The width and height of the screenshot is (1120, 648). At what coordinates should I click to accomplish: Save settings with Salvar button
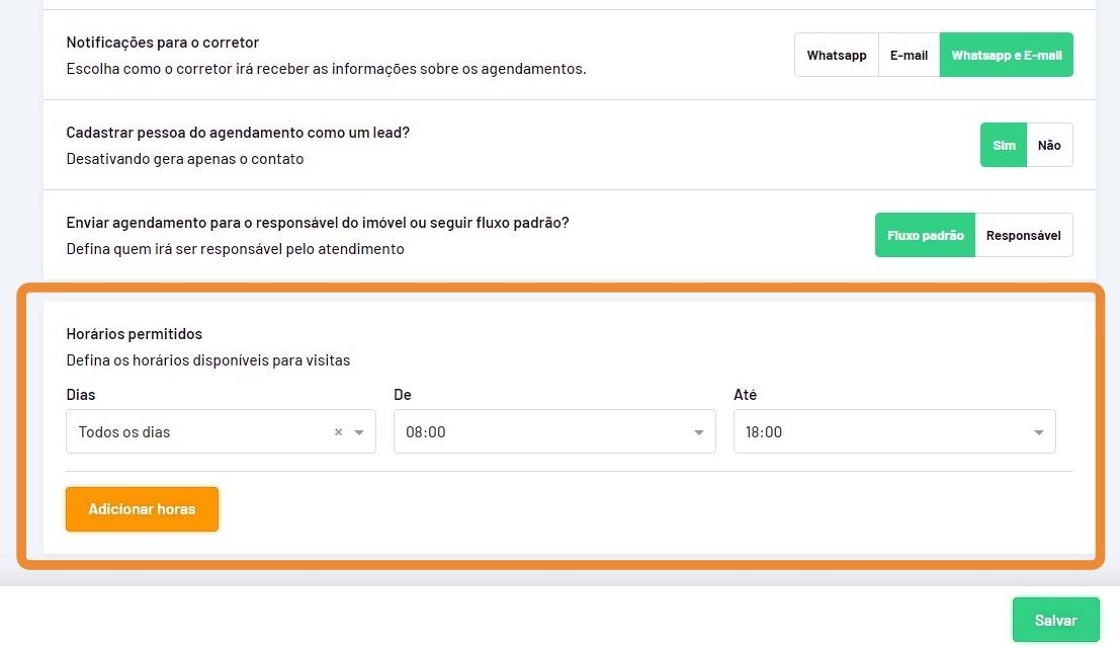(1055, 620)
